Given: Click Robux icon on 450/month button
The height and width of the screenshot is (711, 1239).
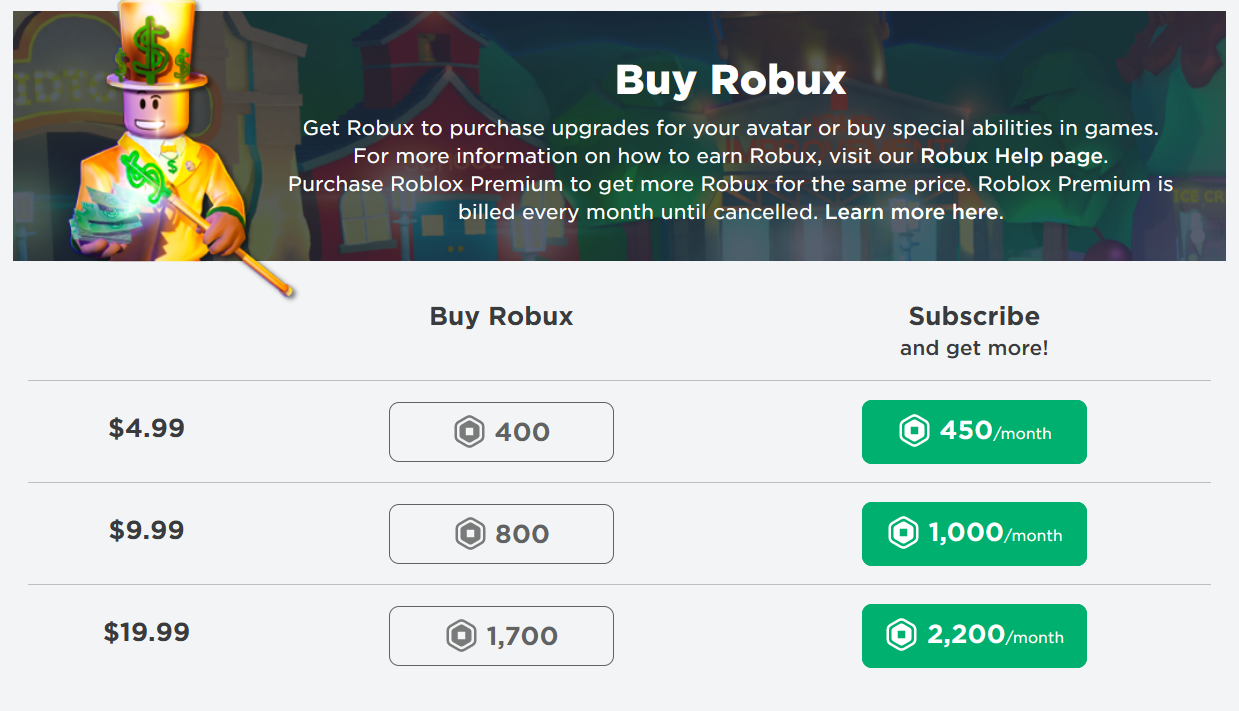Looking at the screenshot, I should (914, 432).
